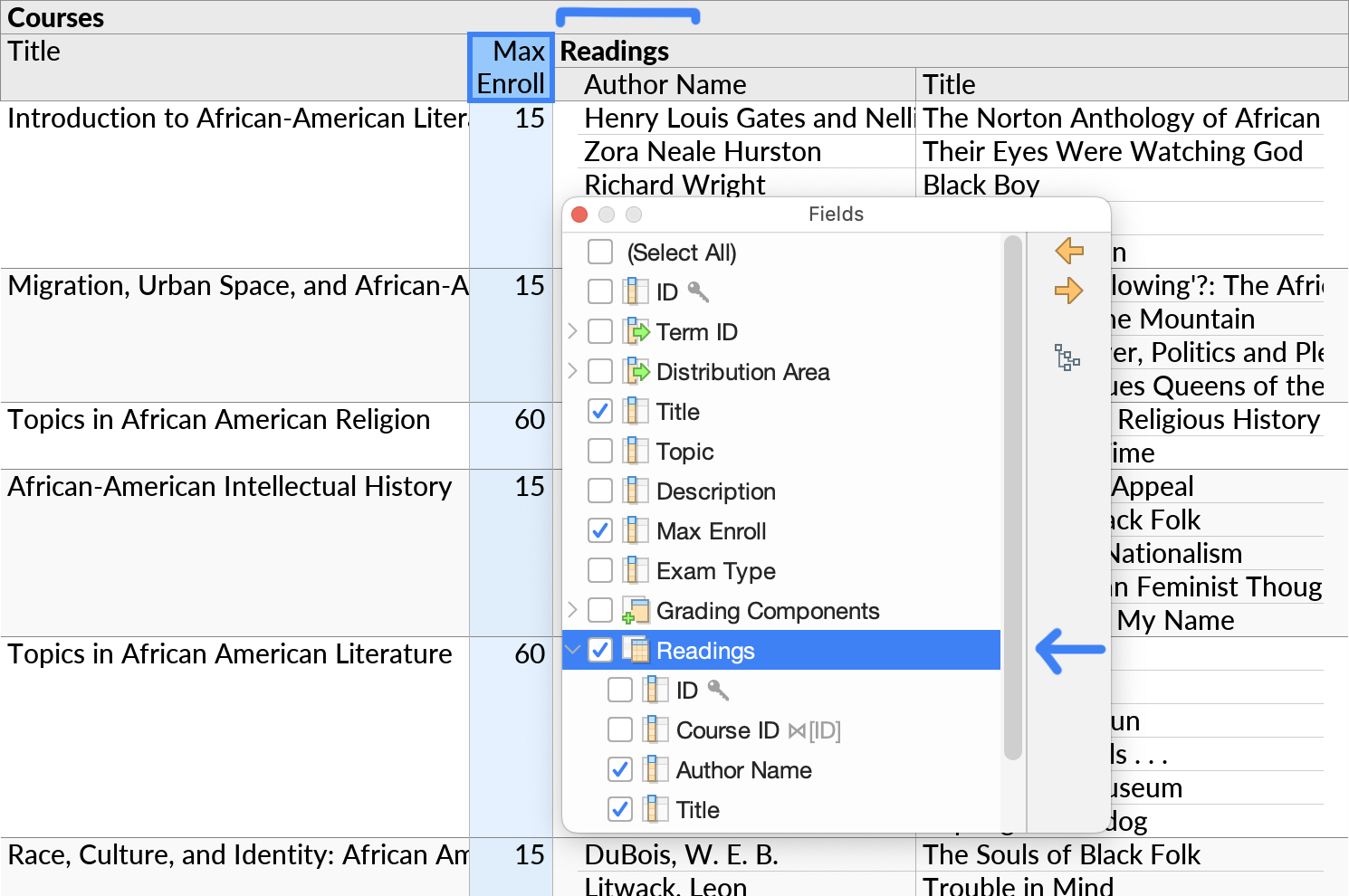The width and height of the screenshot is (1349, 896).
Task: Click the primary key icon beside ID
Action: 698,291
